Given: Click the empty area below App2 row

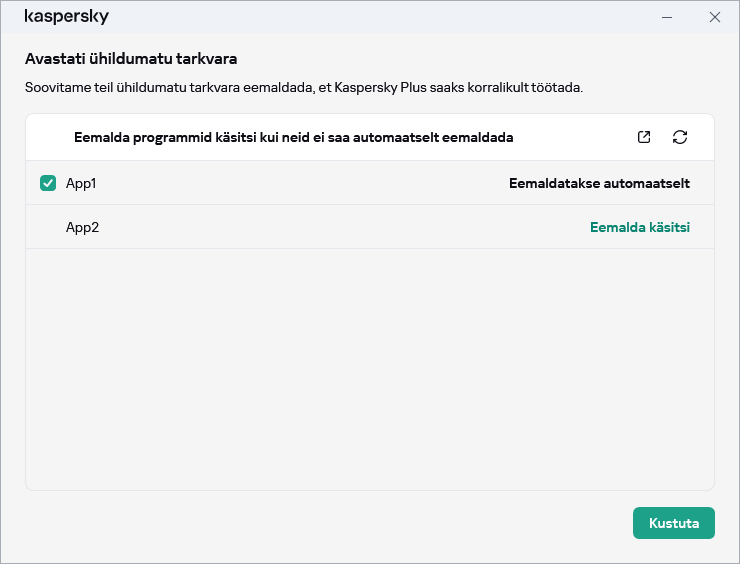Looking at the screenshot, I should 370,370.
